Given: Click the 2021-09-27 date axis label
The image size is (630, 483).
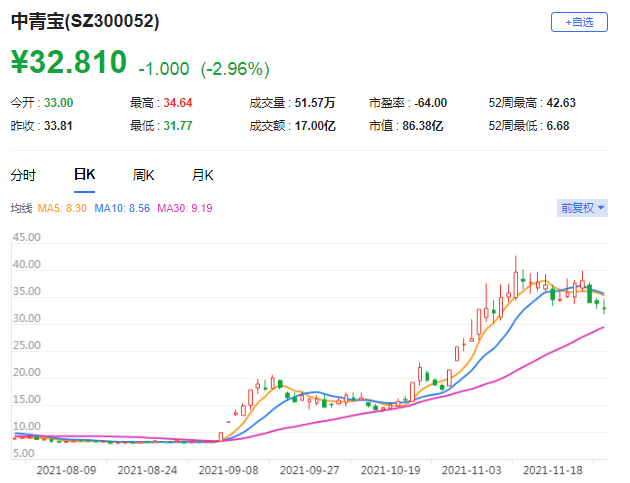Looking at the screenshot, I should point(309,470).
